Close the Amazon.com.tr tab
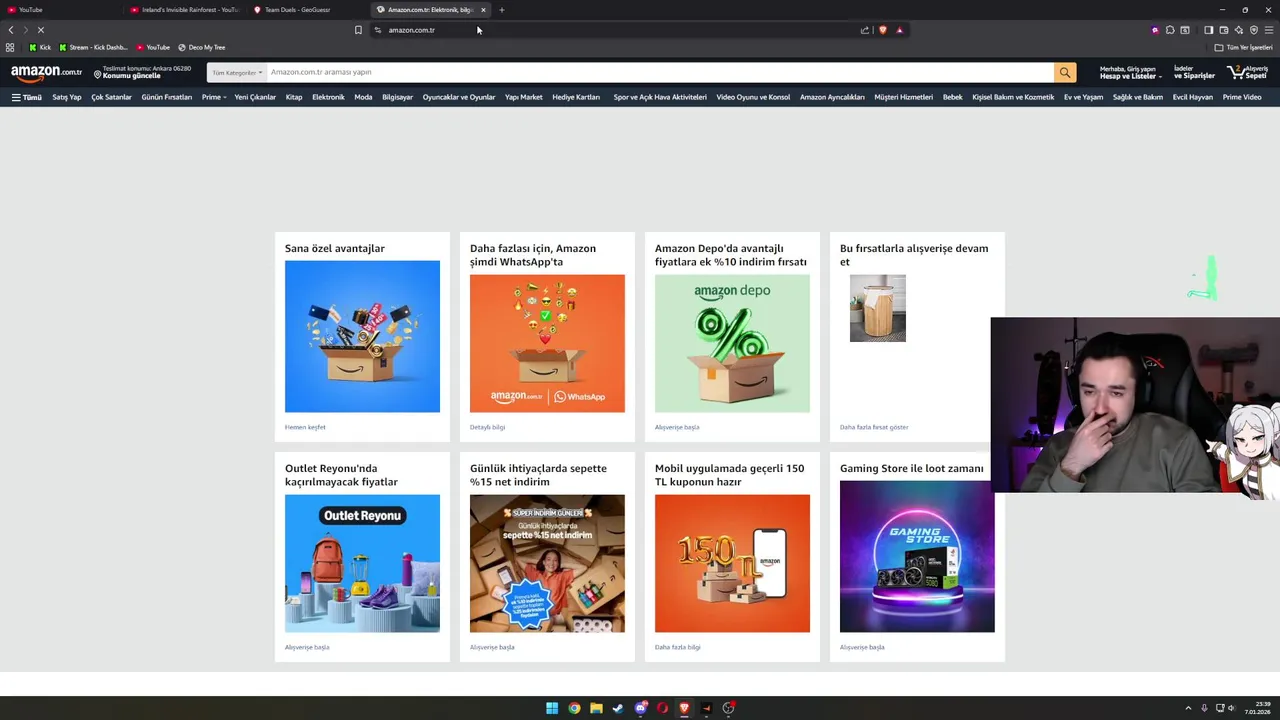 (483, 10)
